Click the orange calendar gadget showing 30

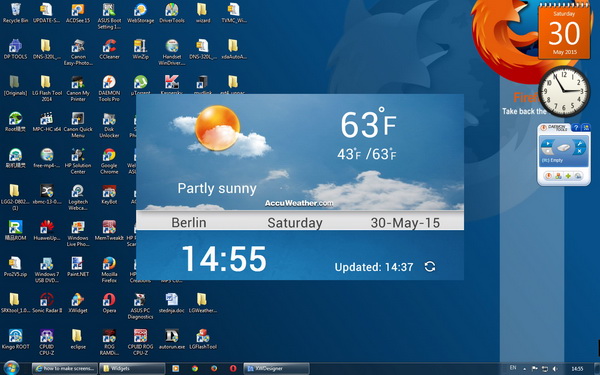(564, 31)
